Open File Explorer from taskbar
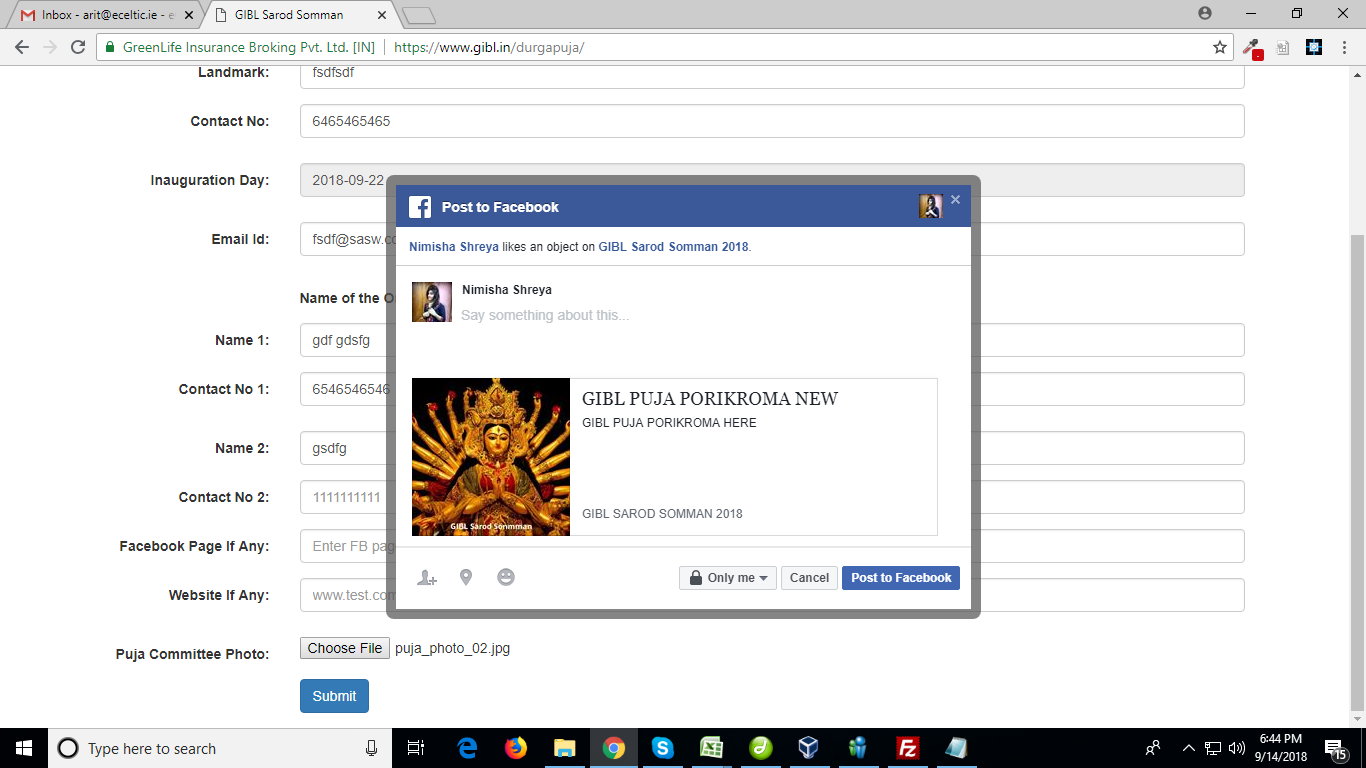 (565, 748)
